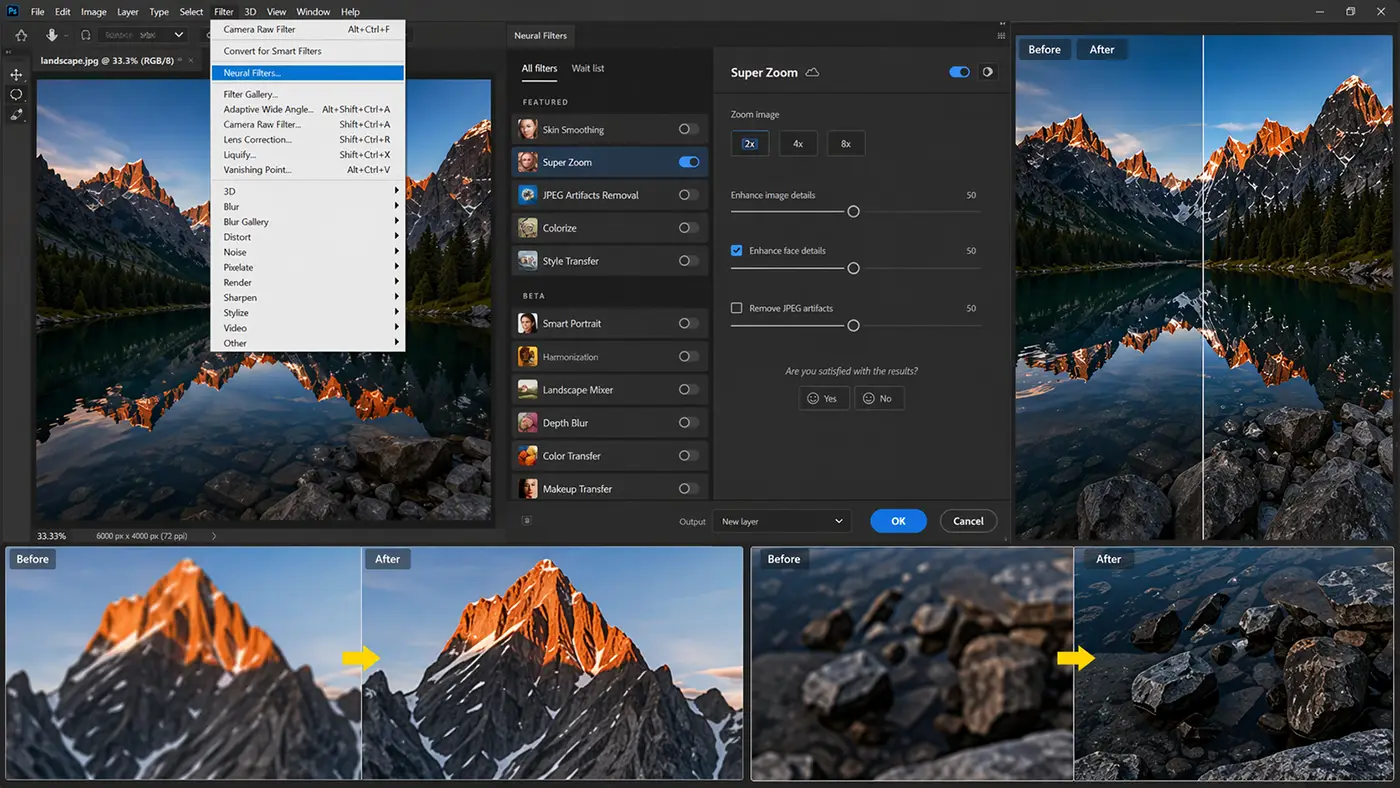Open the Output New layer dropdown

click(x=781, y=521)
